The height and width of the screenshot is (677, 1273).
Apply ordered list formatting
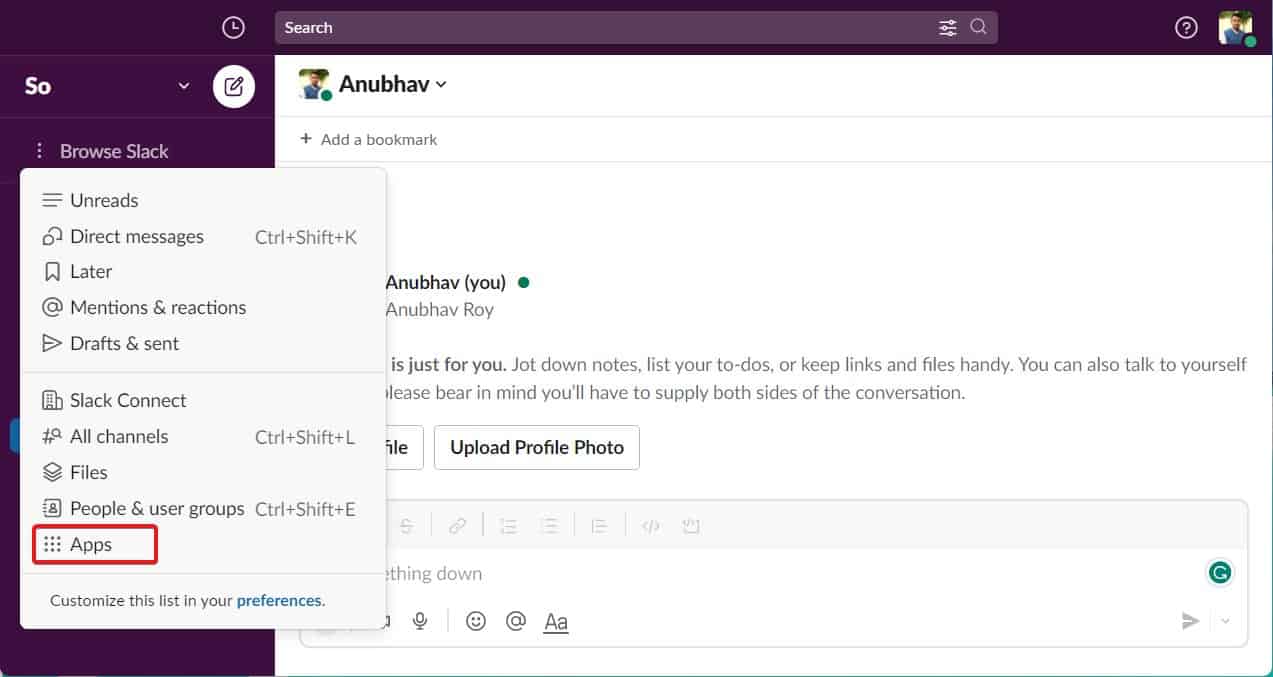click(508, 526)
